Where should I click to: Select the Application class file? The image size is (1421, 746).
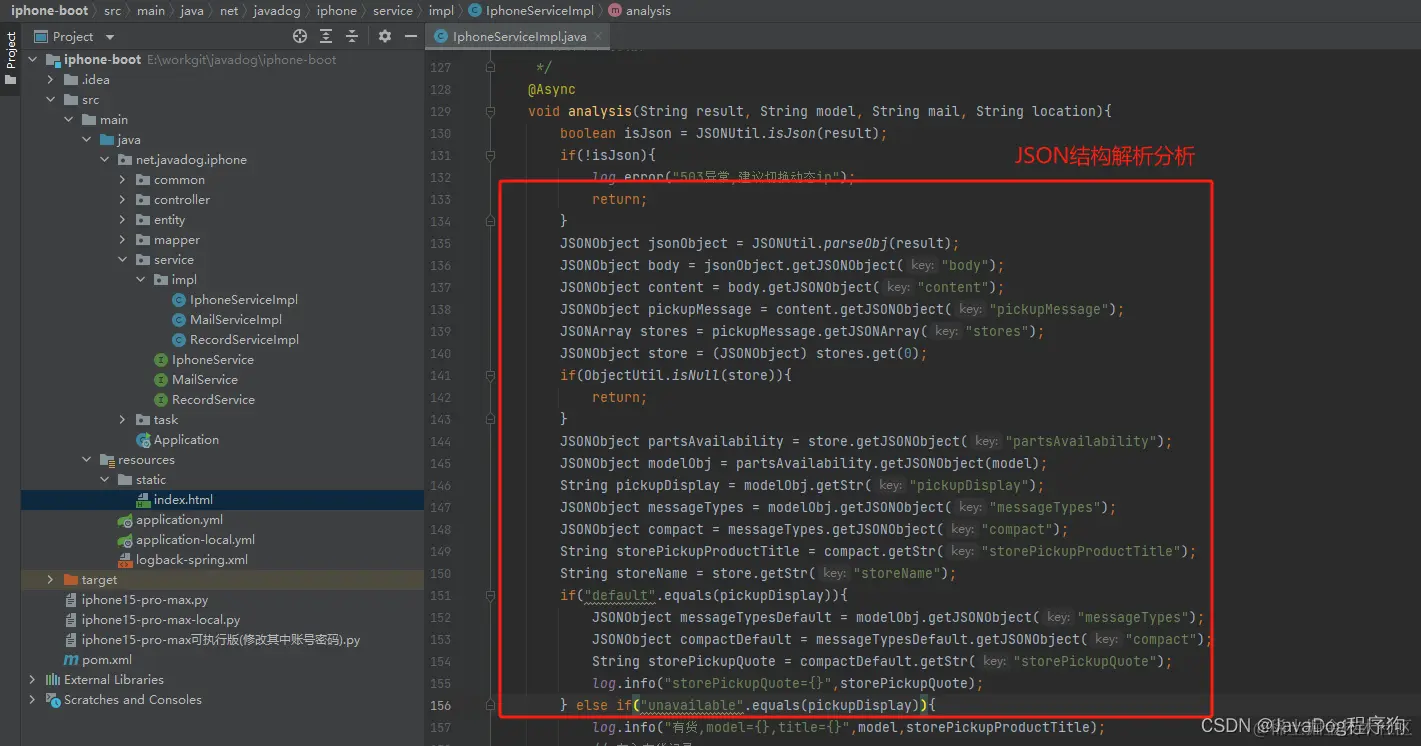click(x=186, y=440)
